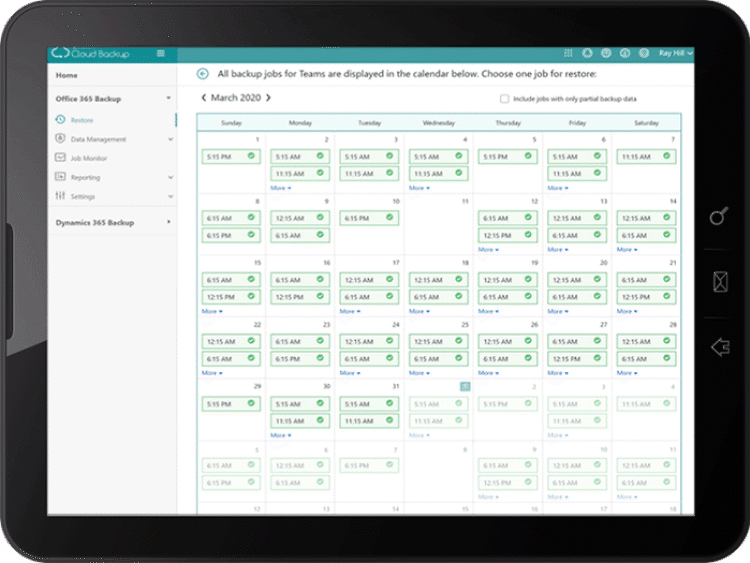Go to previous month before March 2020
750x563 pixels.
tap(204, 98)
